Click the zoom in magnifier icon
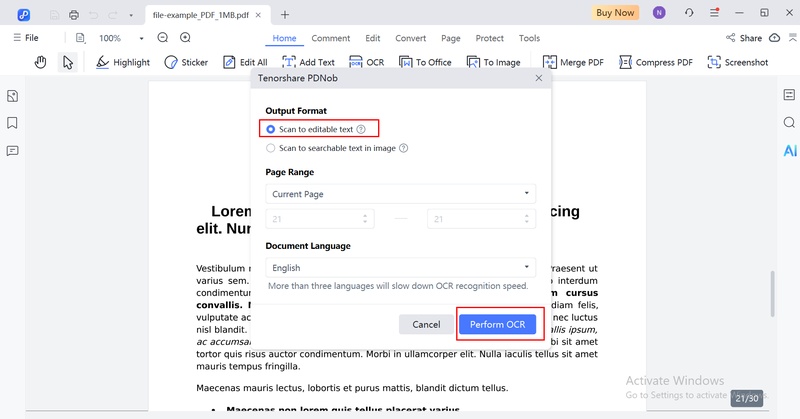 click(x=185, y=38)
